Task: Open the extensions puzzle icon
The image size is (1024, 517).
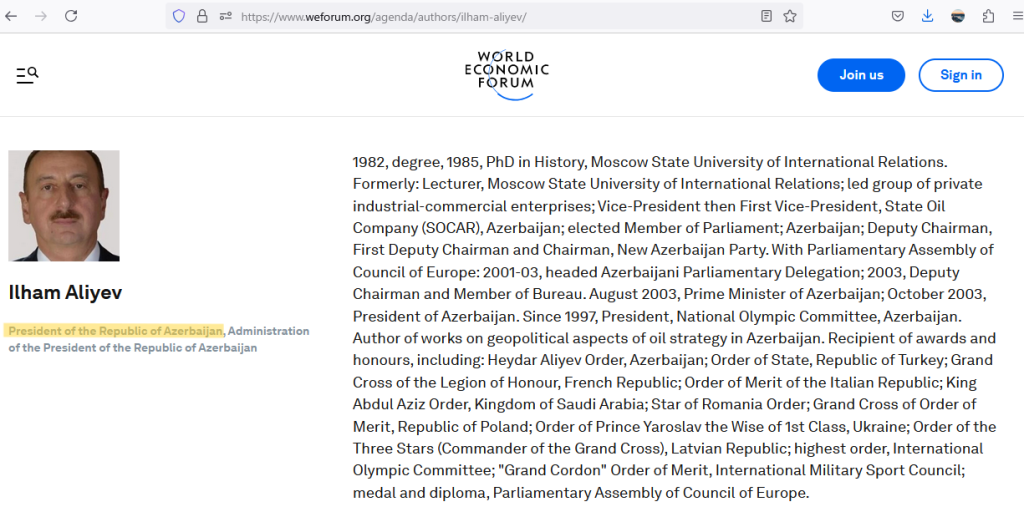Action: pos(988,16)
